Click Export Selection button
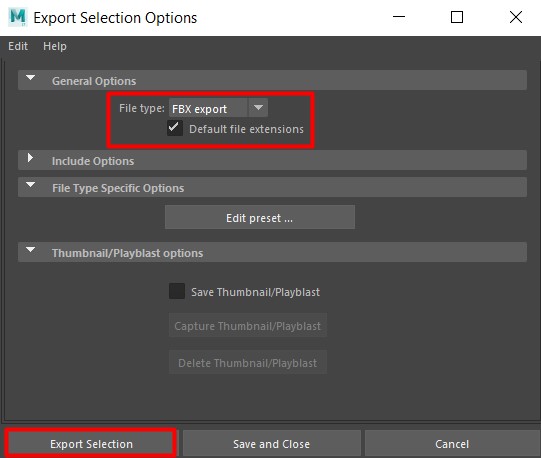The width and height of the screenshot is (541, 458). tap(91, 444)
